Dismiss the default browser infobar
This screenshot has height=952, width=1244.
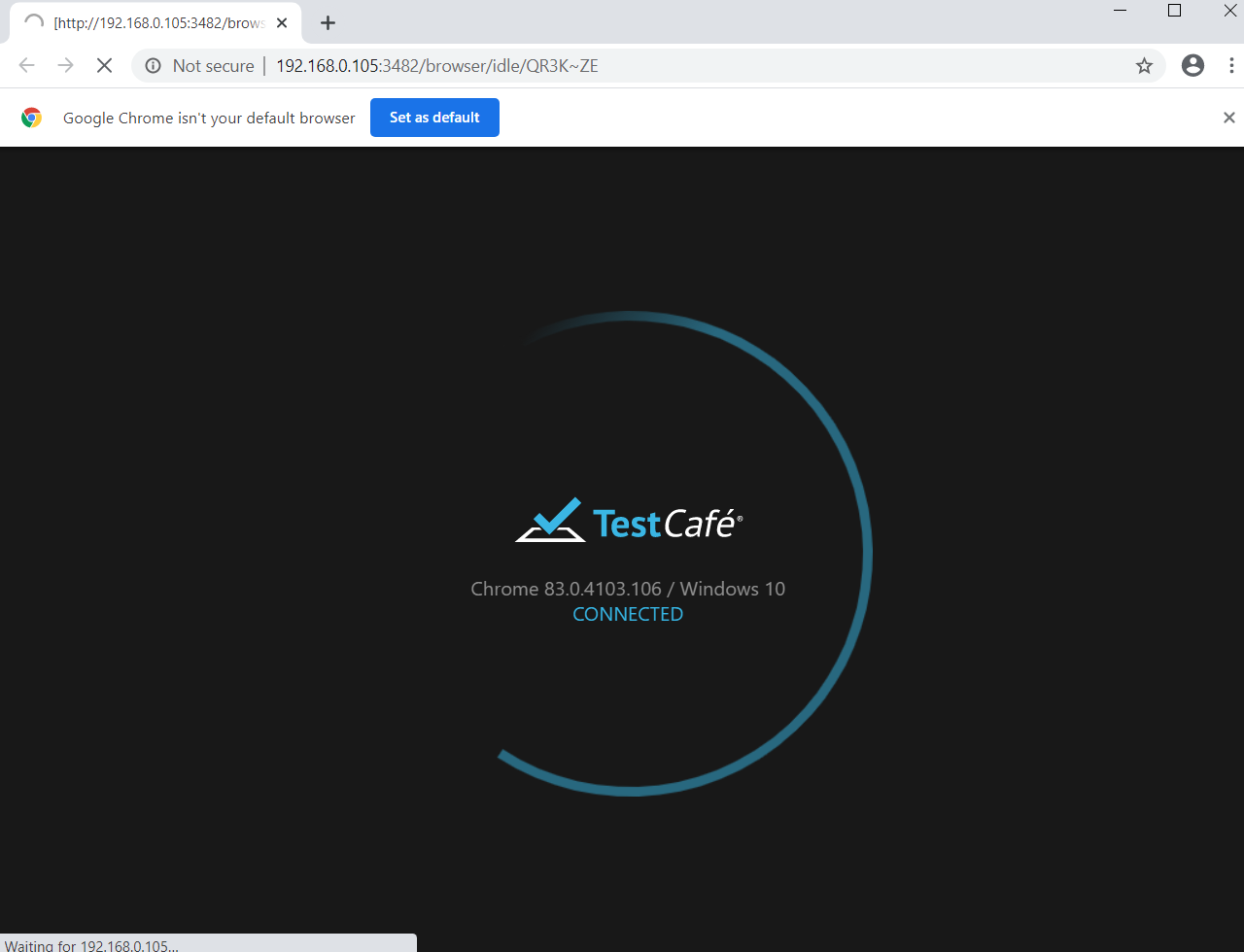click(1228, 118)
